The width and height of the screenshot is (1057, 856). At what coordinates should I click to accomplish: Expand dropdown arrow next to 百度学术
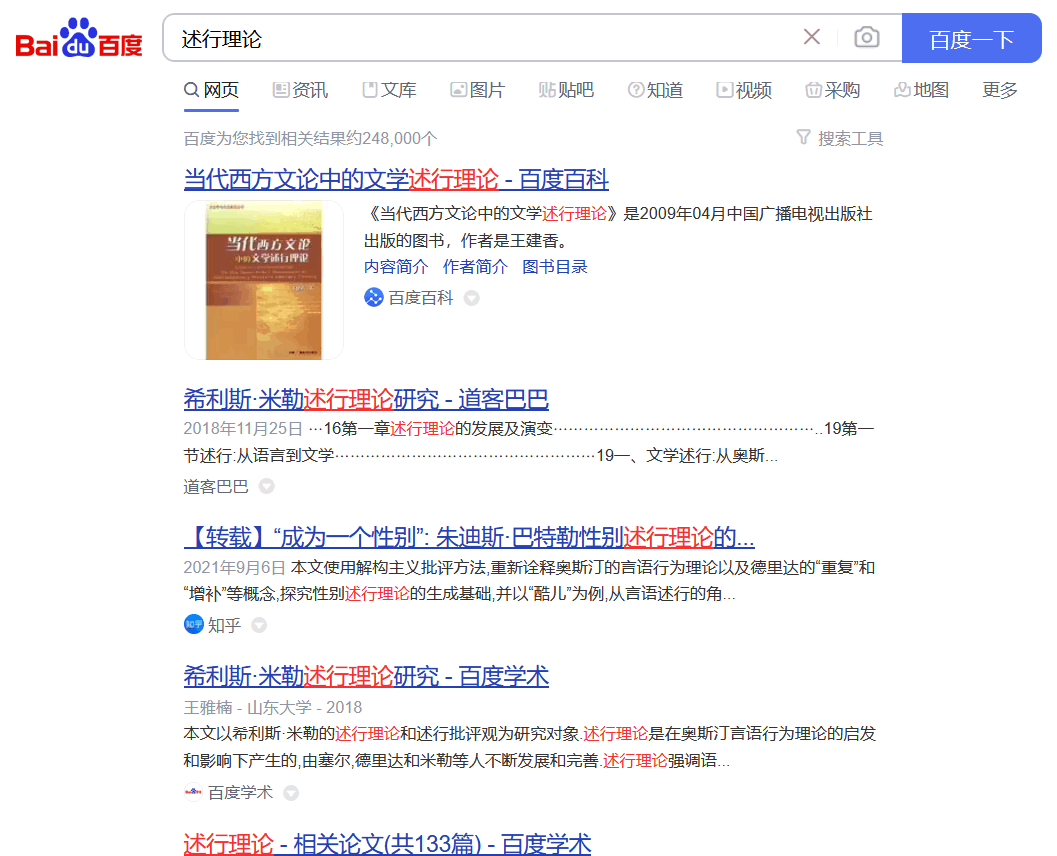(291, 793)
